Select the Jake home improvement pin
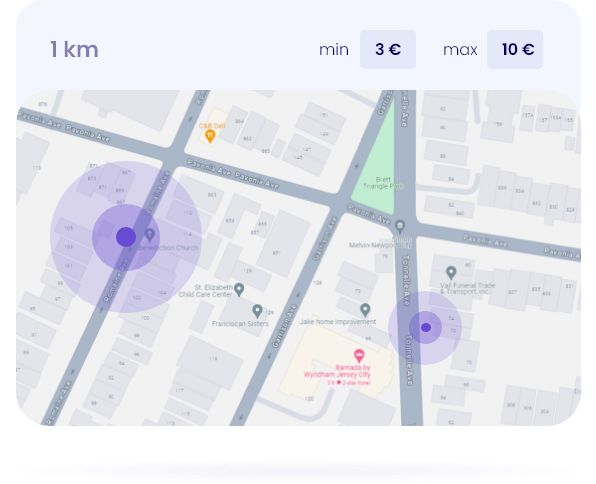This screenshot has height=484, width=596. [x=365, y=310]
